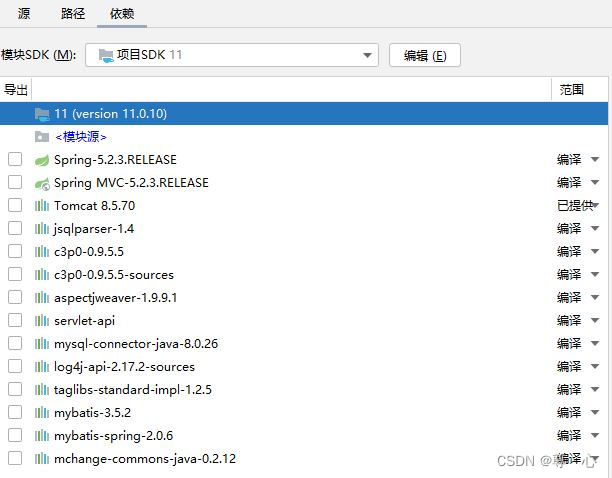Expand scope dropdown for mysql-connector-java-8.0.26
The height and width of the screenshot is (478, 612).
(595, 344)
